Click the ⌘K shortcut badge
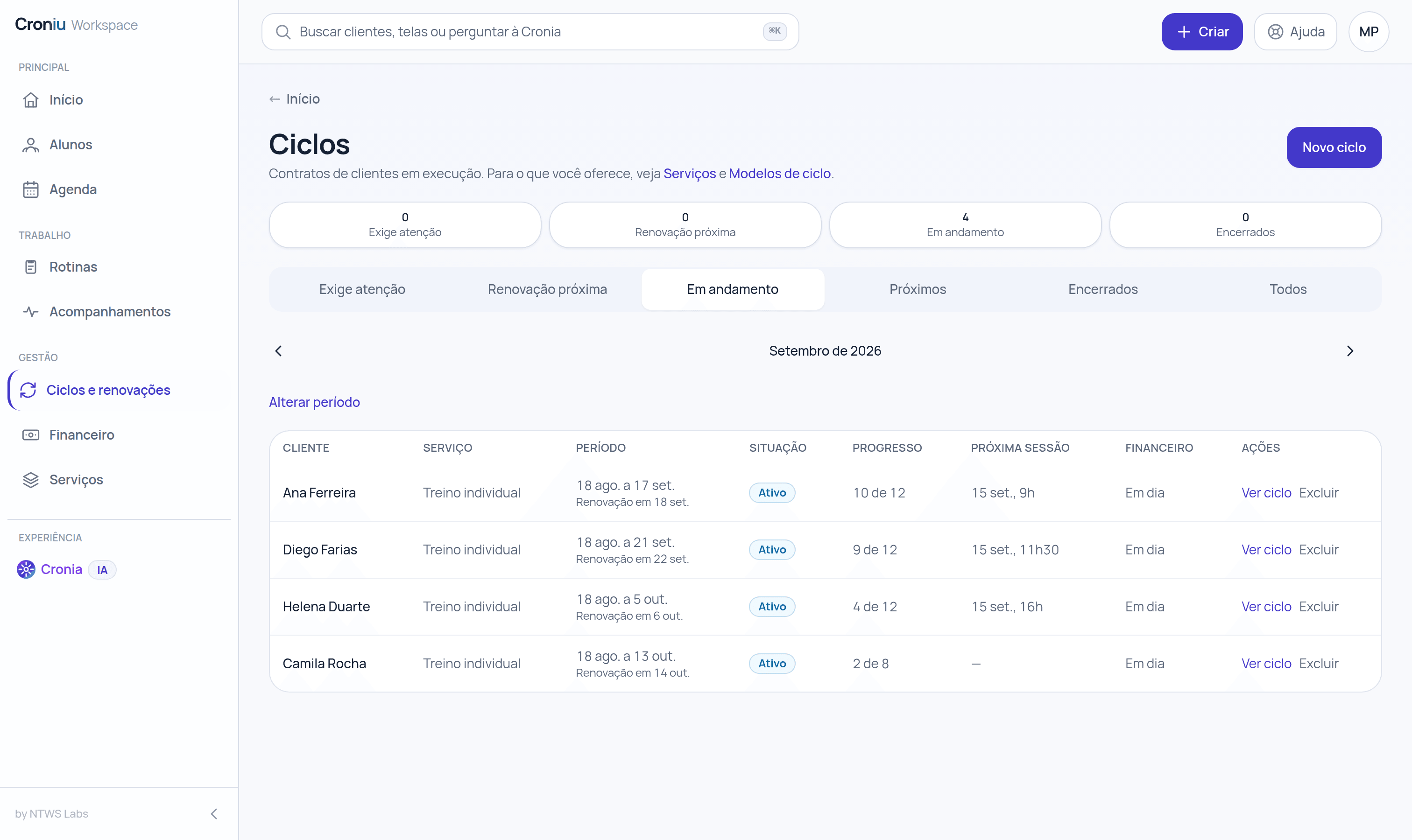Viewport: 1412px width, 840px height. [774, 31]
